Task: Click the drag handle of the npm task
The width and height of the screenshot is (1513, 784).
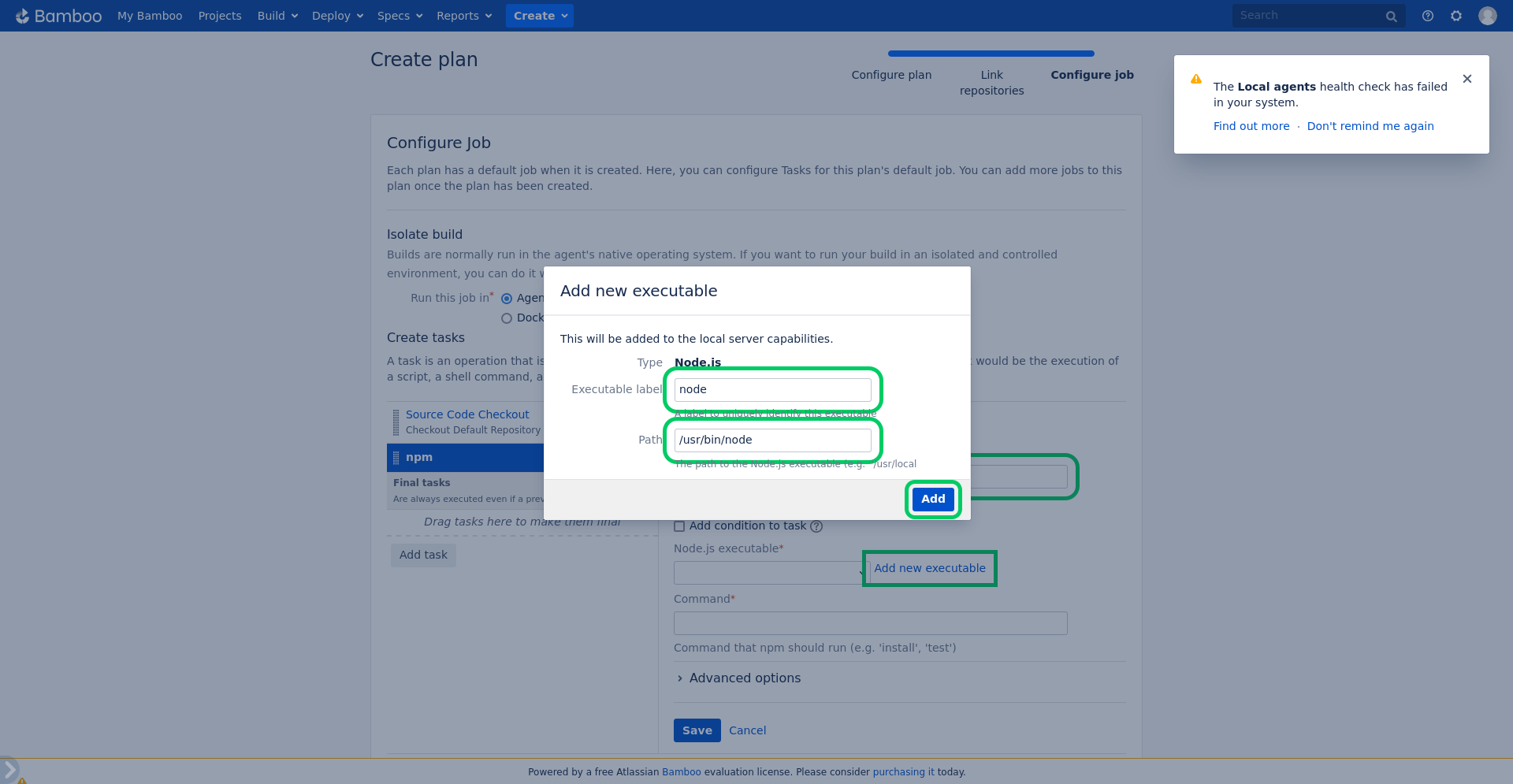Action: [396, 458]
